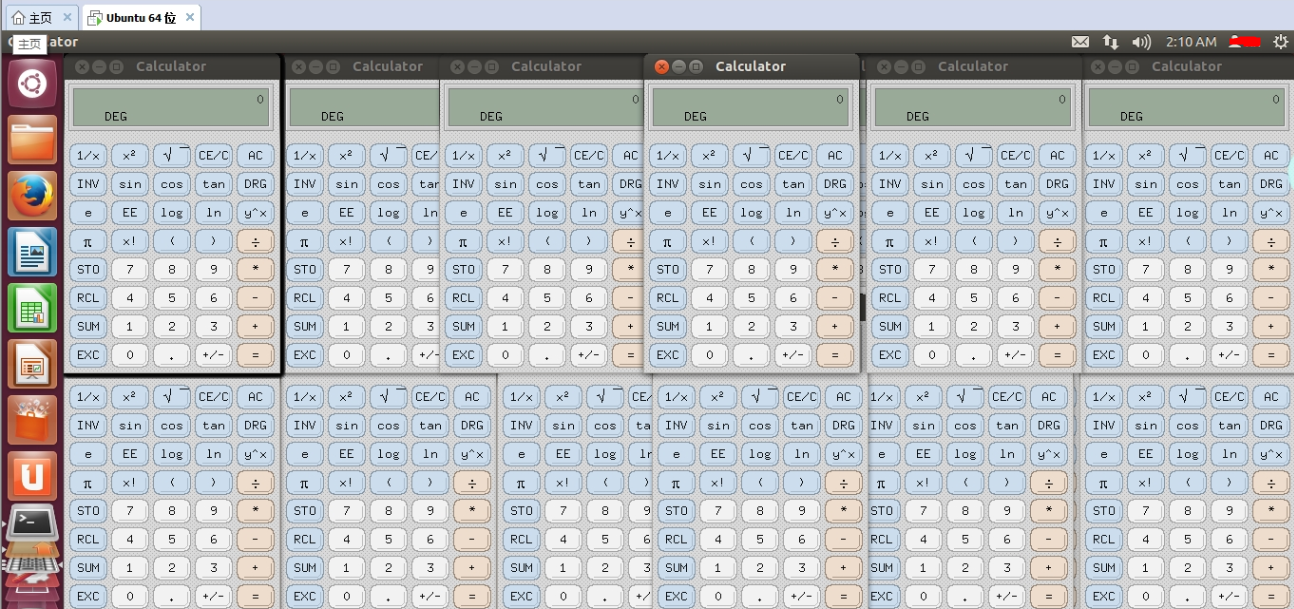Open LibreOffice Writer from the dock
Image resolution: width=1294 pixels, height=609 pixels.
pyautogui.click(x=32, y=251)
